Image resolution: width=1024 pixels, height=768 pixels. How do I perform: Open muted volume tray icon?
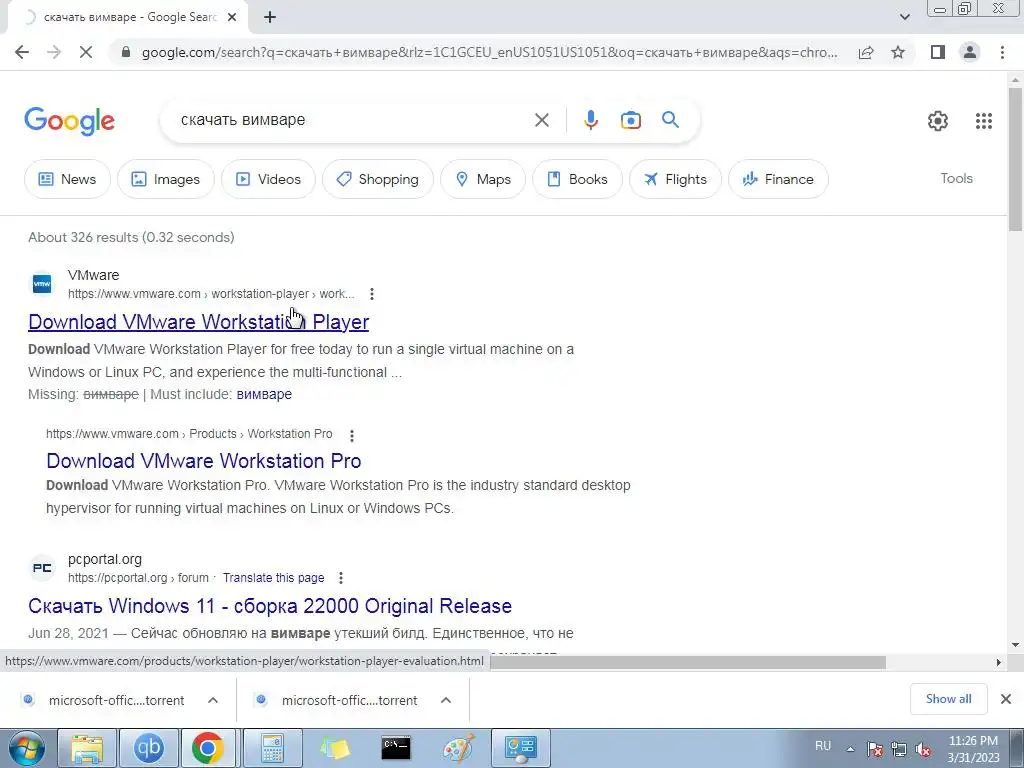923,750
